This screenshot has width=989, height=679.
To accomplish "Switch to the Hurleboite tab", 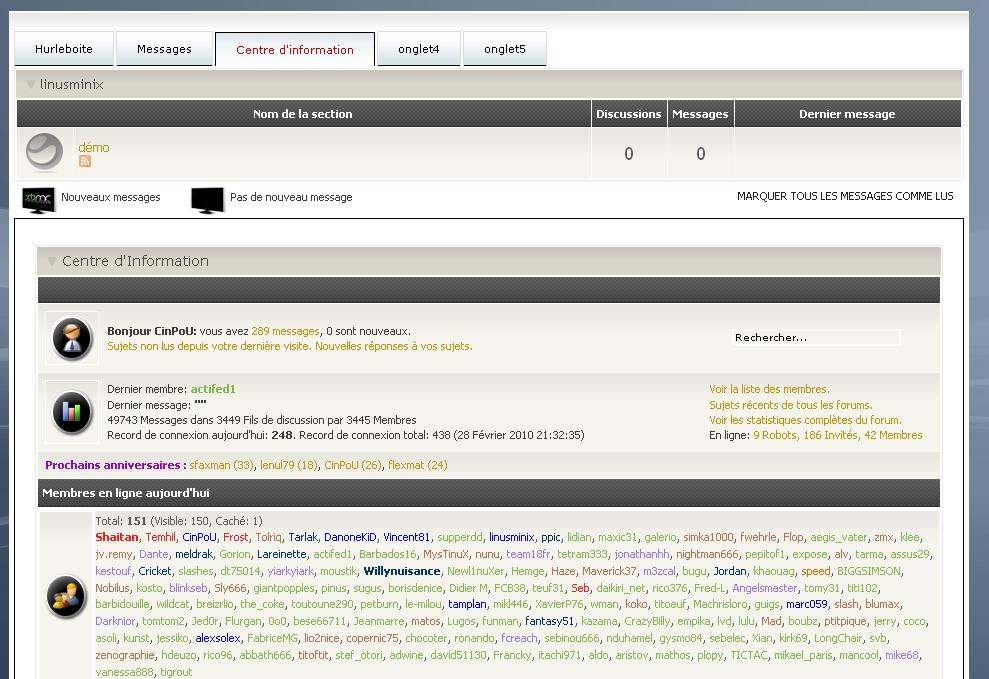I will click(x=64, y=49).
